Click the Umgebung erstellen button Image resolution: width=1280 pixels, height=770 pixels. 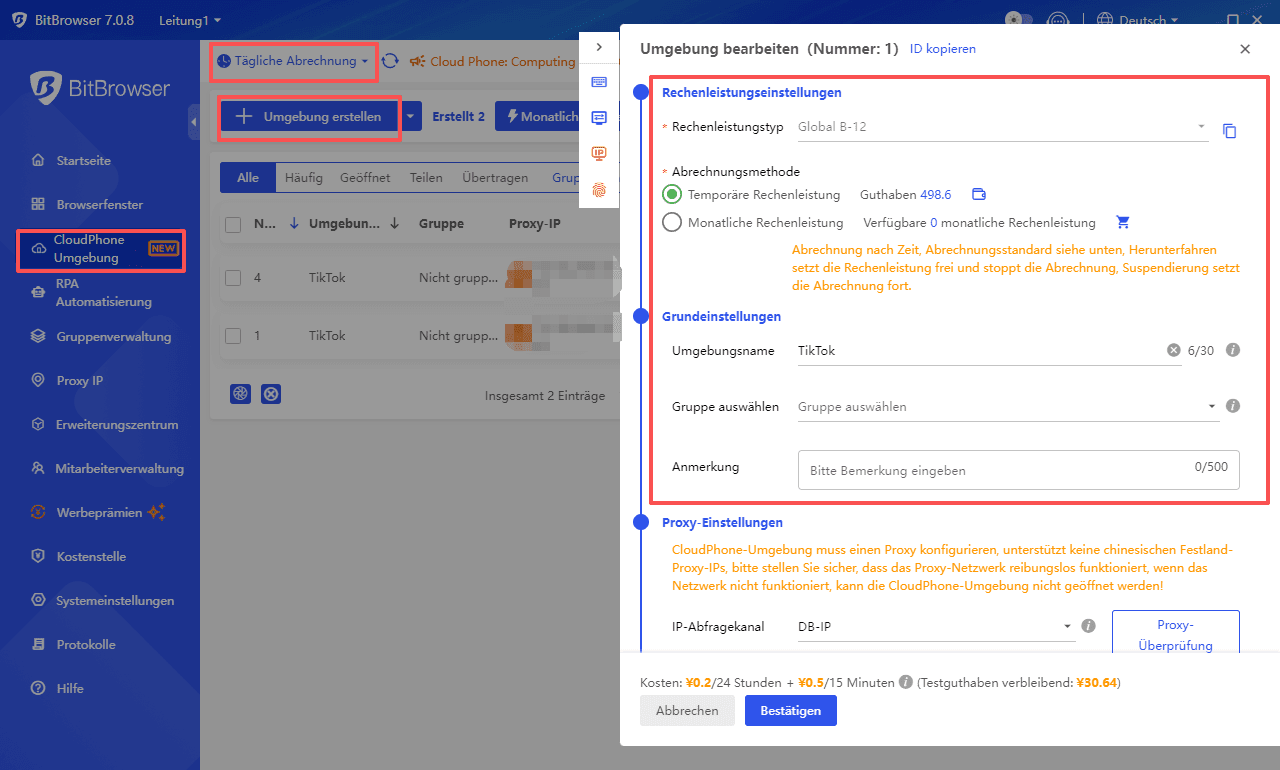tap(309, 117)
